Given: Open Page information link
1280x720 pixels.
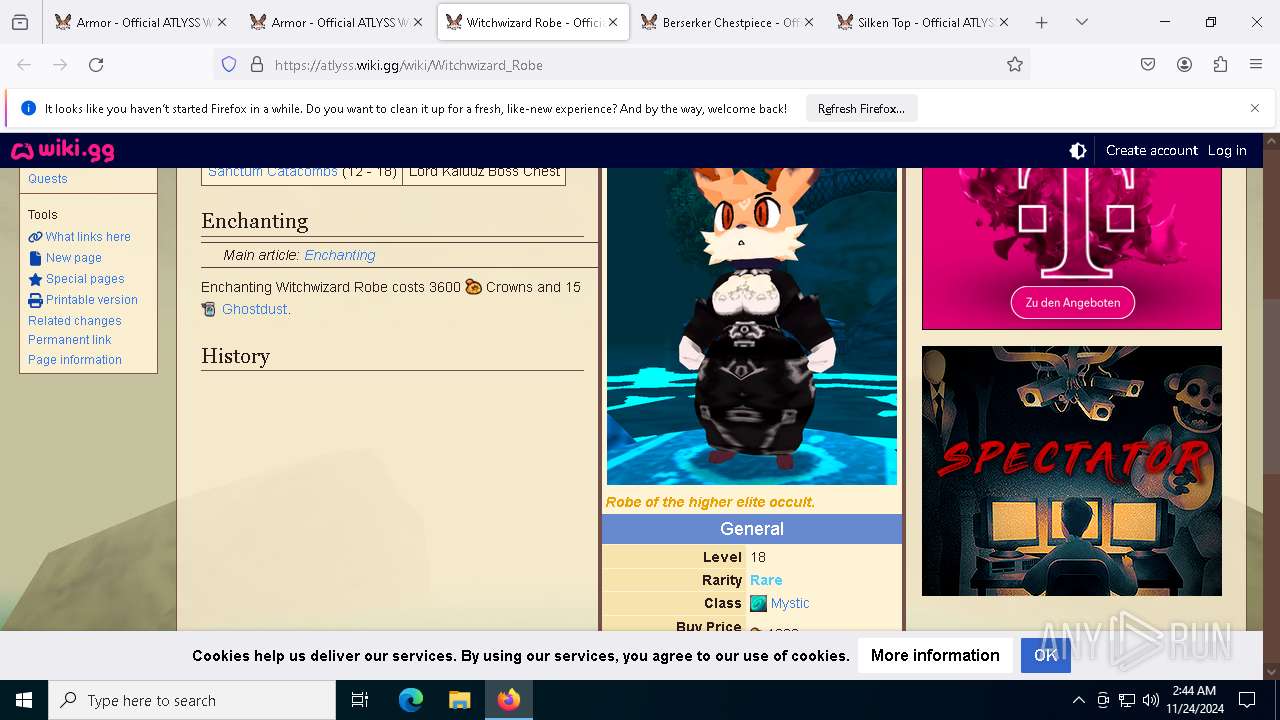Looking at the screenshot, I should click(75, 360).
